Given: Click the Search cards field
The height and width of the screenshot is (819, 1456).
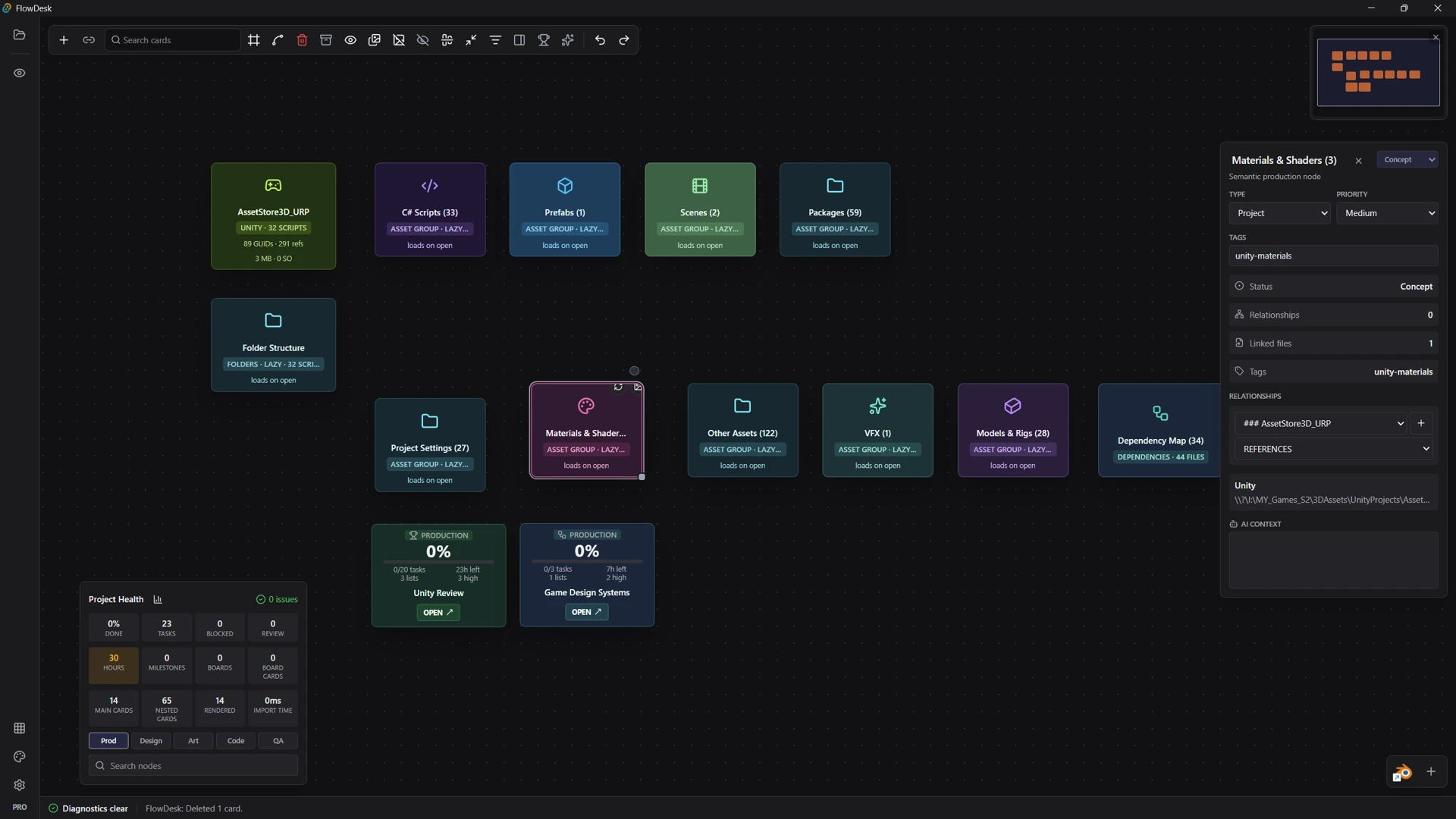Looking at the screenshot, I should click(x=173, y=40).
